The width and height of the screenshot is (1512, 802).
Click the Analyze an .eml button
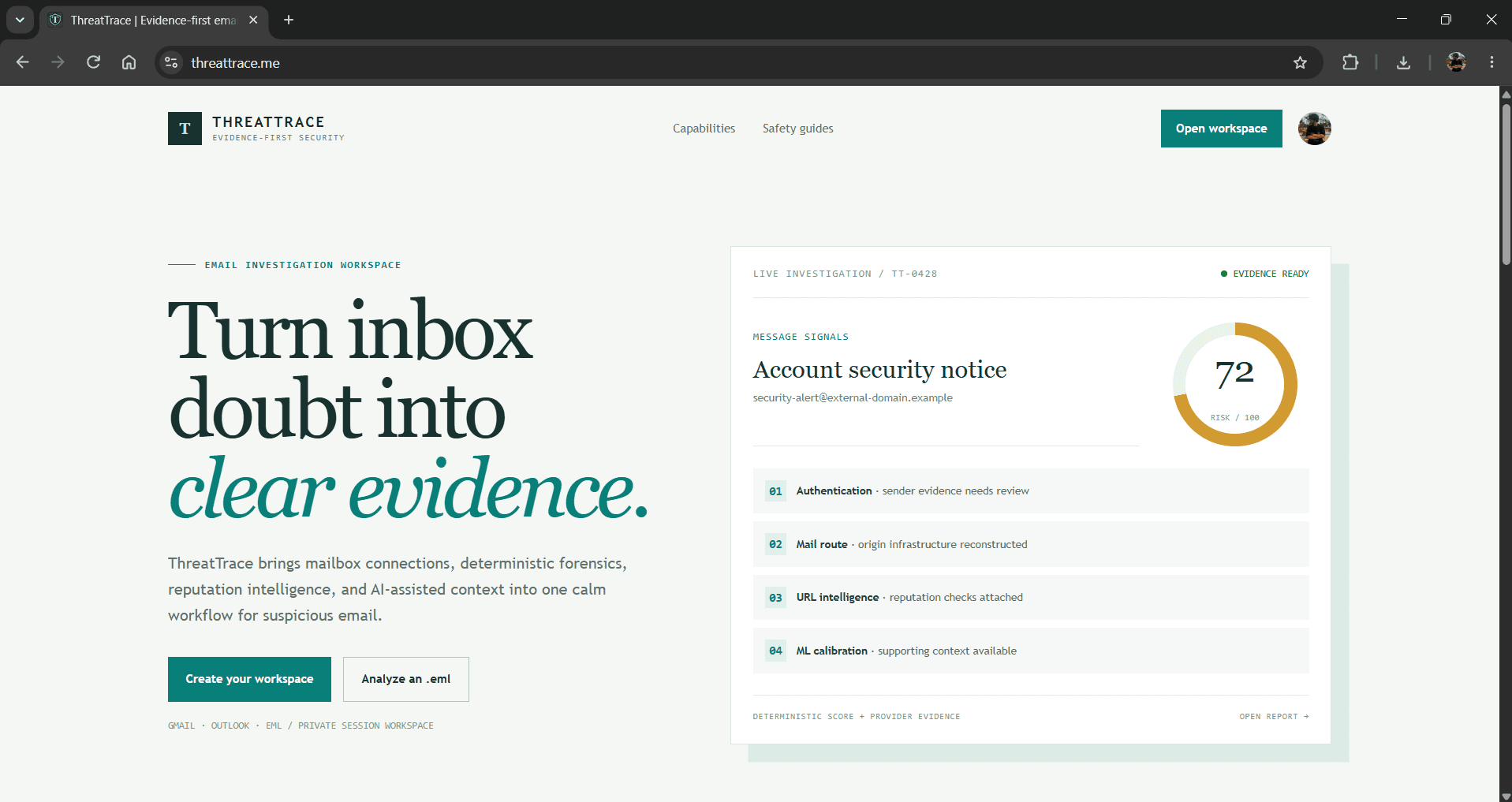pos(406,679)
